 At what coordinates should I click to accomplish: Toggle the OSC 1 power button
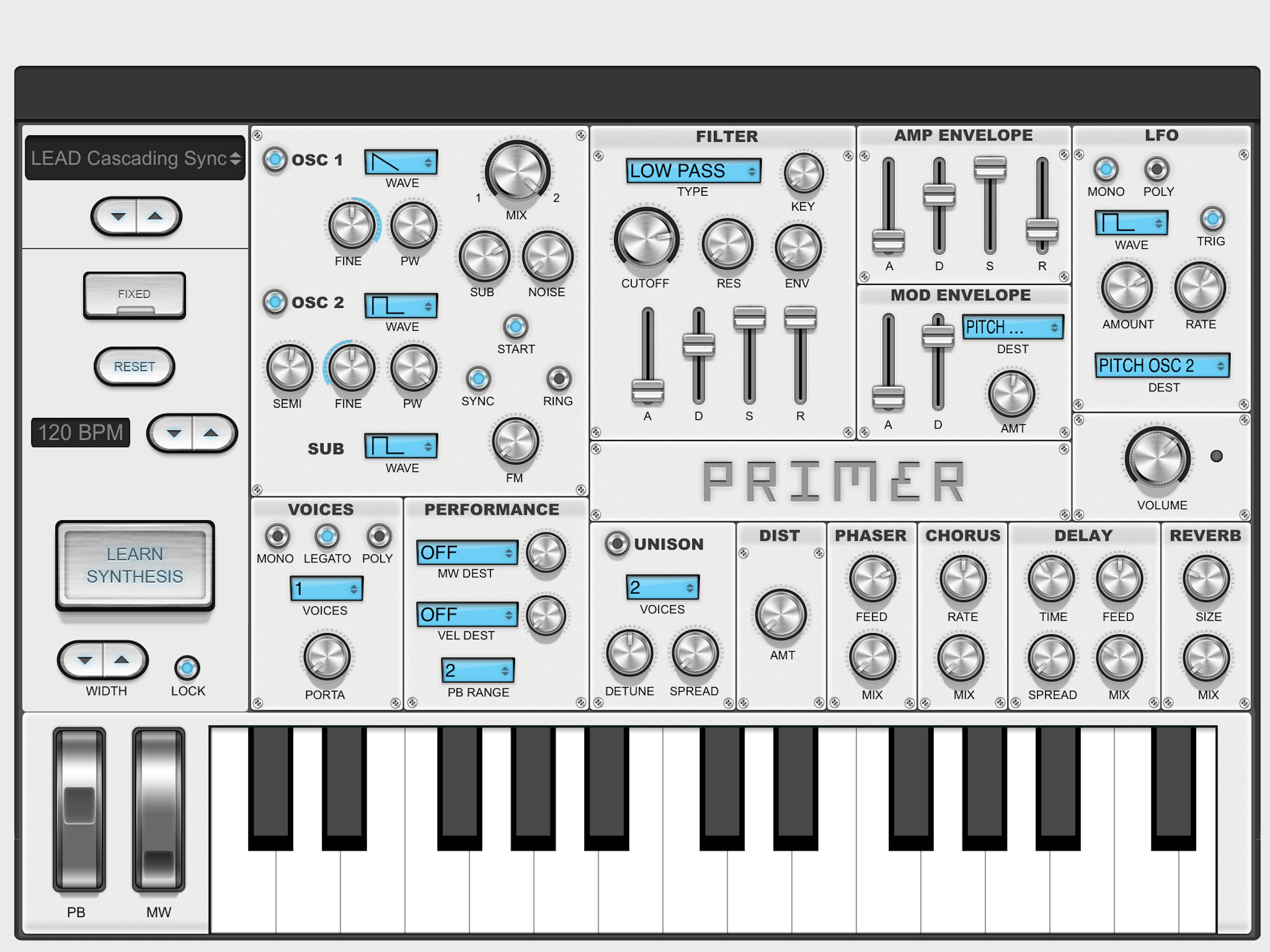pyautogui.click(x=274, y=159)
